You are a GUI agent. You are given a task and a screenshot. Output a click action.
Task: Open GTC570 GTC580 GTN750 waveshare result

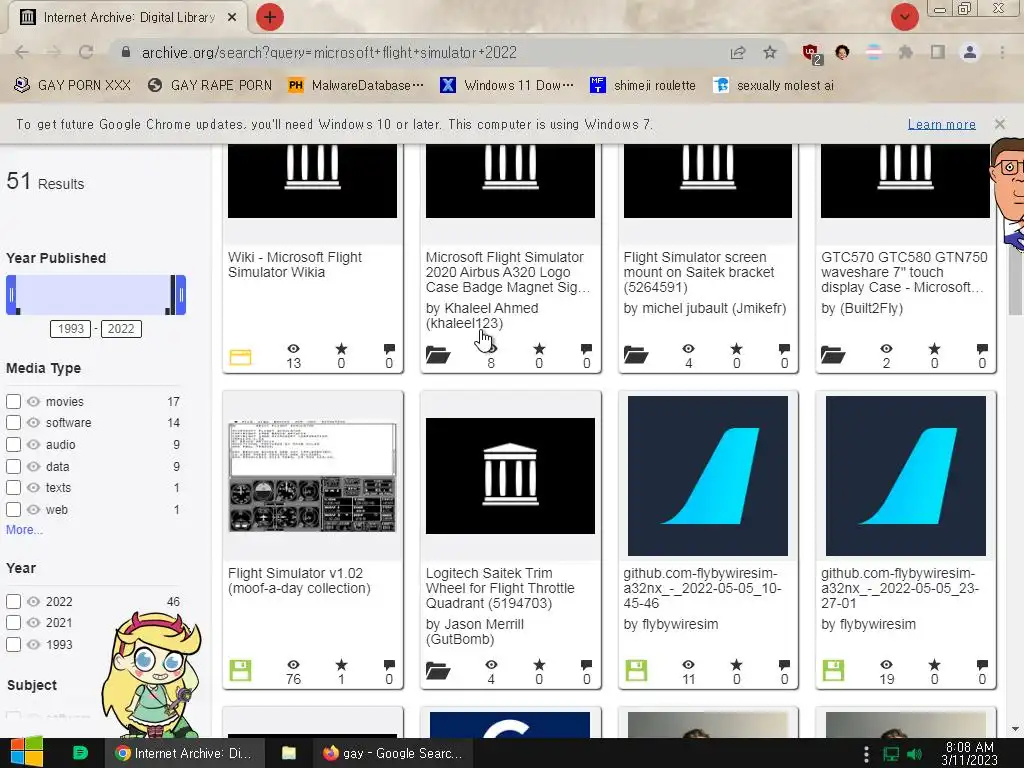pos(904,272)
